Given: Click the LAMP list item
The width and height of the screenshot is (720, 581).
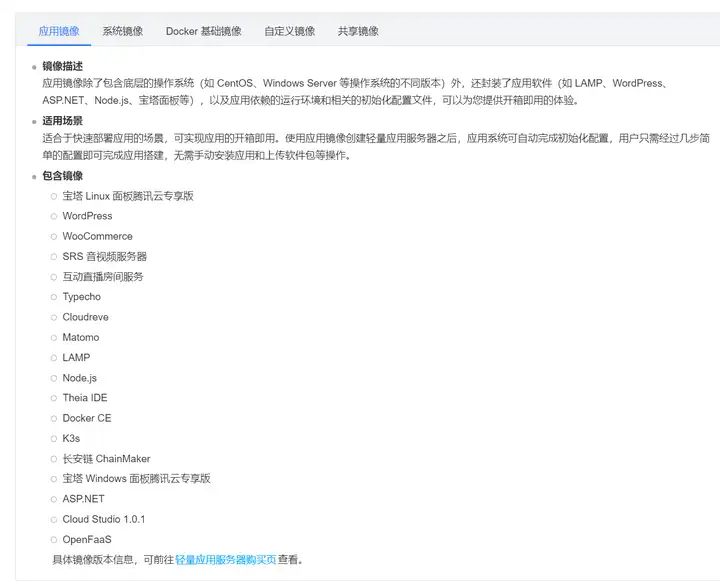Looking at the screenshot, I should (x=76, y=357).
